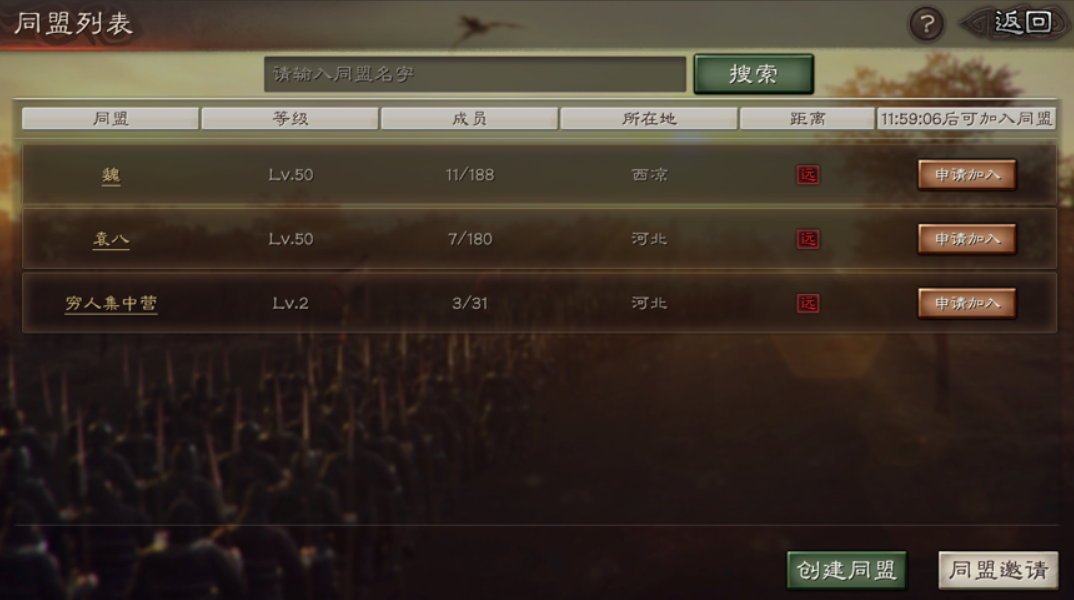Click the 成员 members column header
This screenshot has height=600, width=1074.
(x=469, y=118)
